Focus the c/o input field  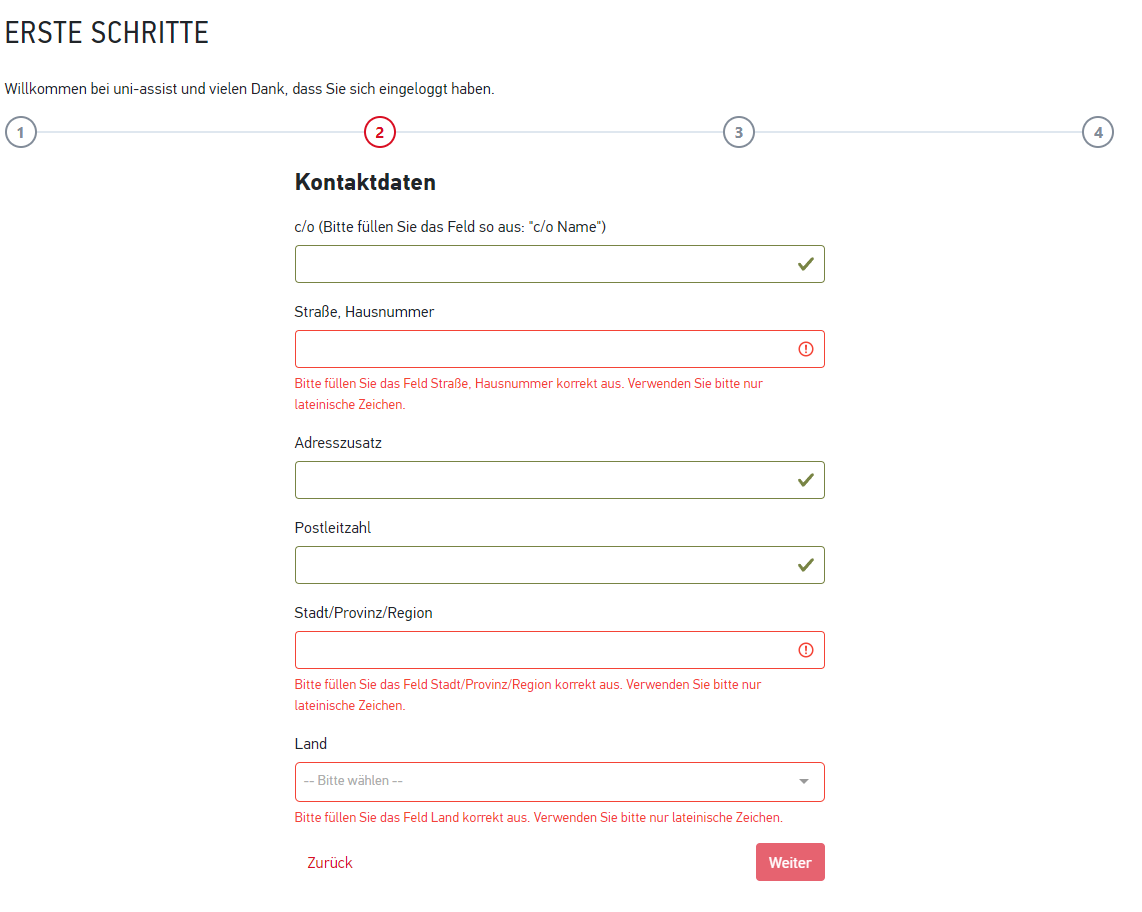click(x=540, y=264)
